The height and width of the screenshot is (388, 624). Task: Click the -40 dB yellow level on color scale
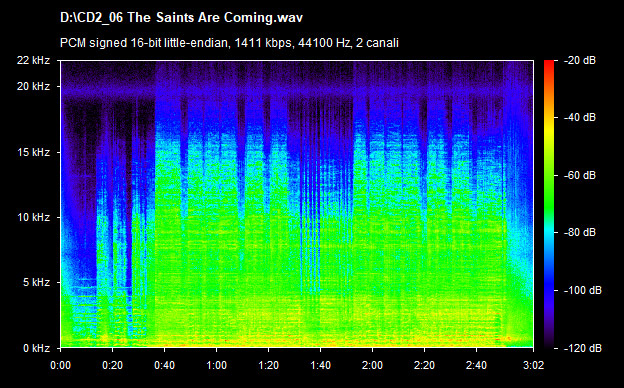point(549,118)
